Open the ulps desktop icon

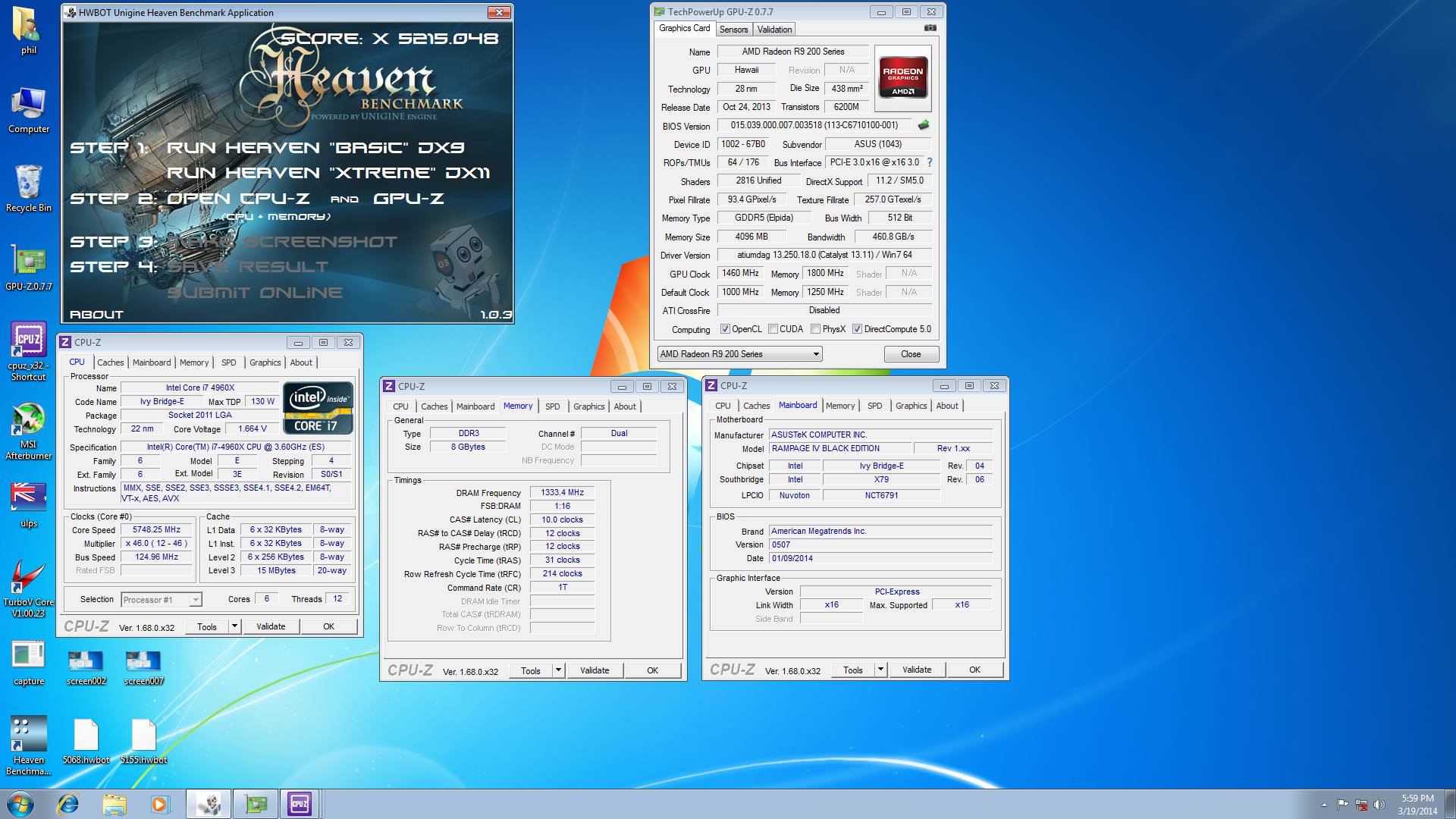(29, 504)
